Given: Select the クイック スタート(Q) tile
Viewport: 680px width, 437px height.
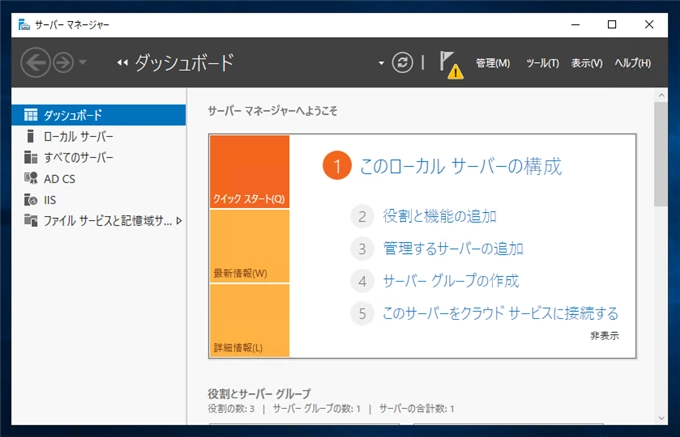Looking at the screenshot, I should [249, 172].
